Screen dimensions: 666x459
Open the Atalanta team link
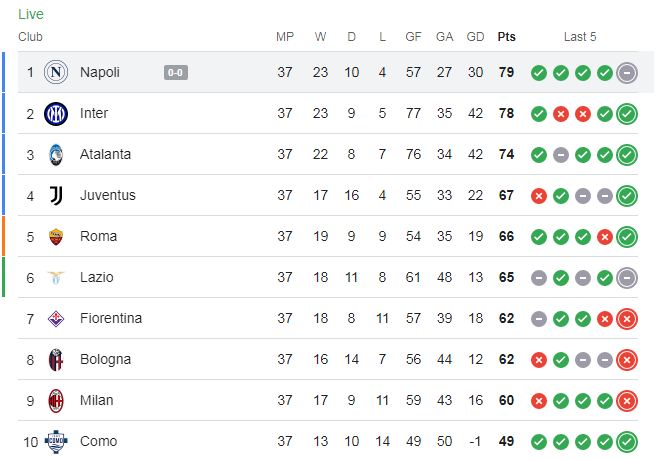click(x=105, y=154)
